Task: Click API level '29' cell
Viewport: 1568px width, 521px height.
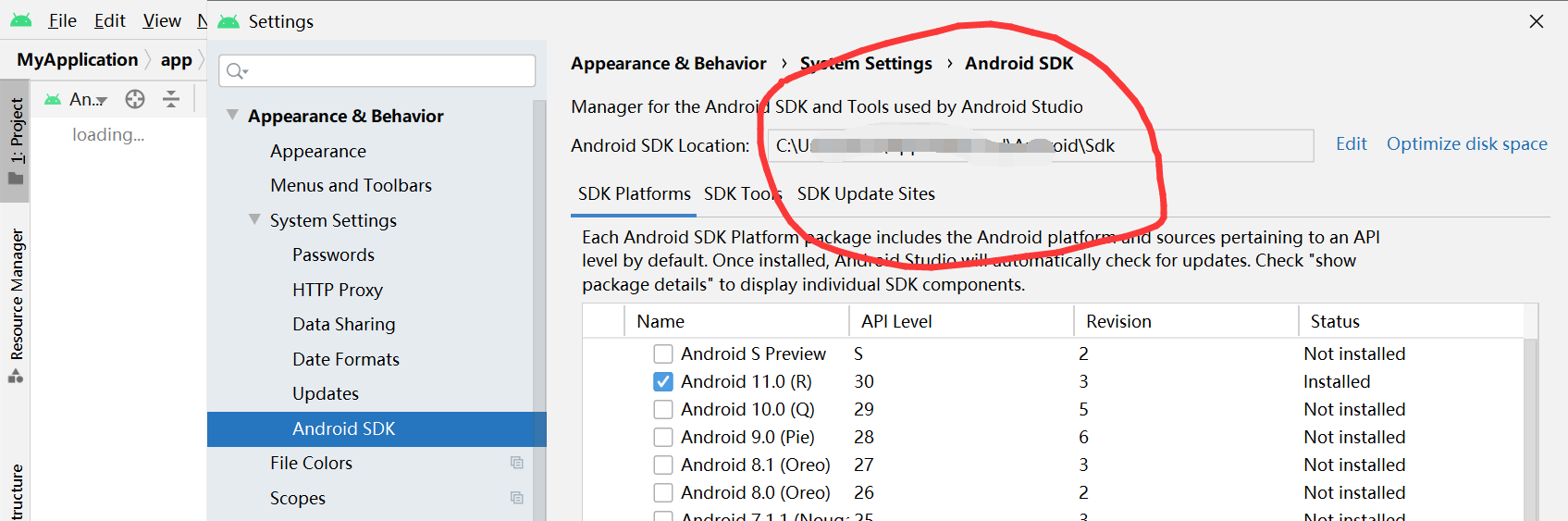Action: [x=864, y=409]
